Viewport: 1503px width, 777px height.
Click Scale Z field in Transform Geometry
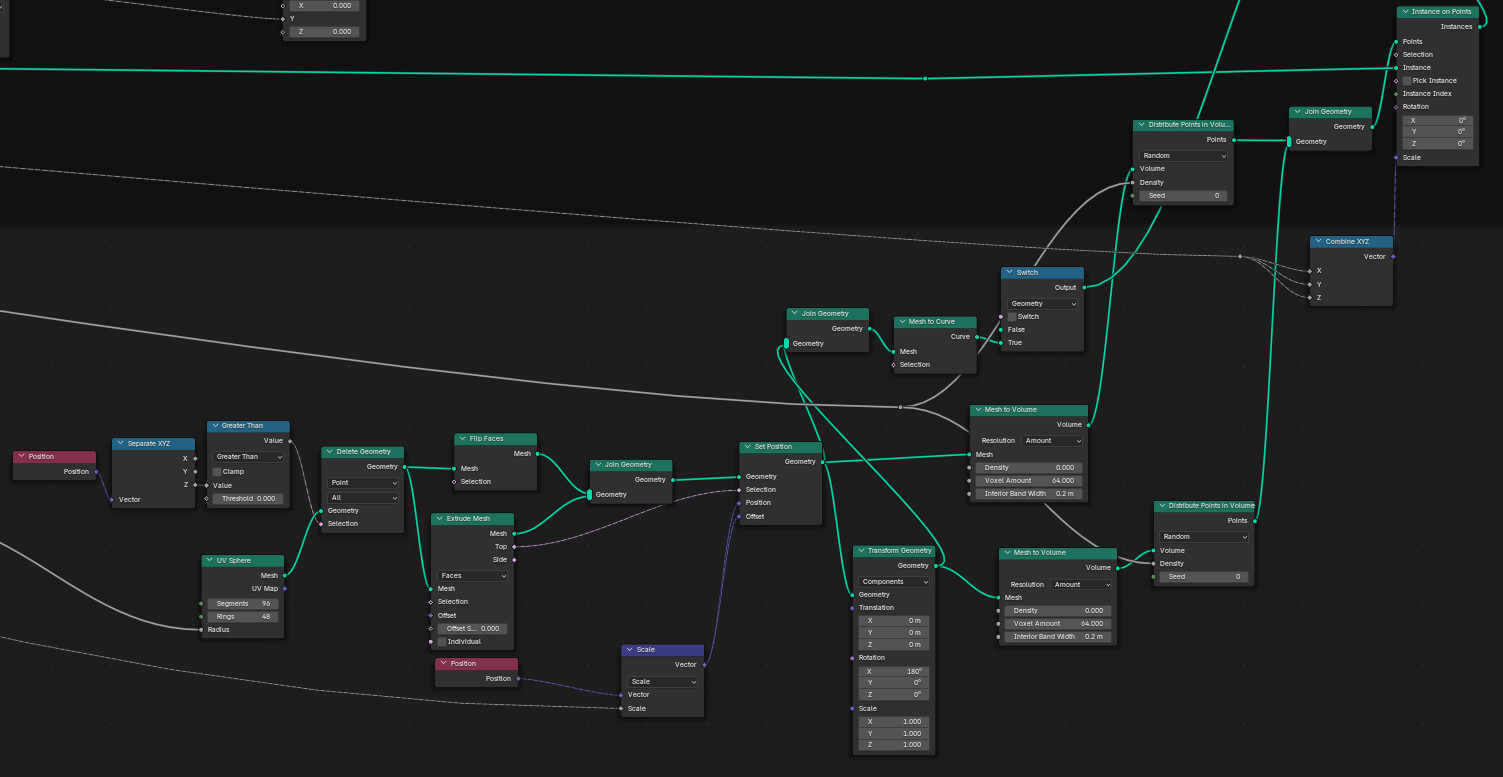(x=894, y=745)
